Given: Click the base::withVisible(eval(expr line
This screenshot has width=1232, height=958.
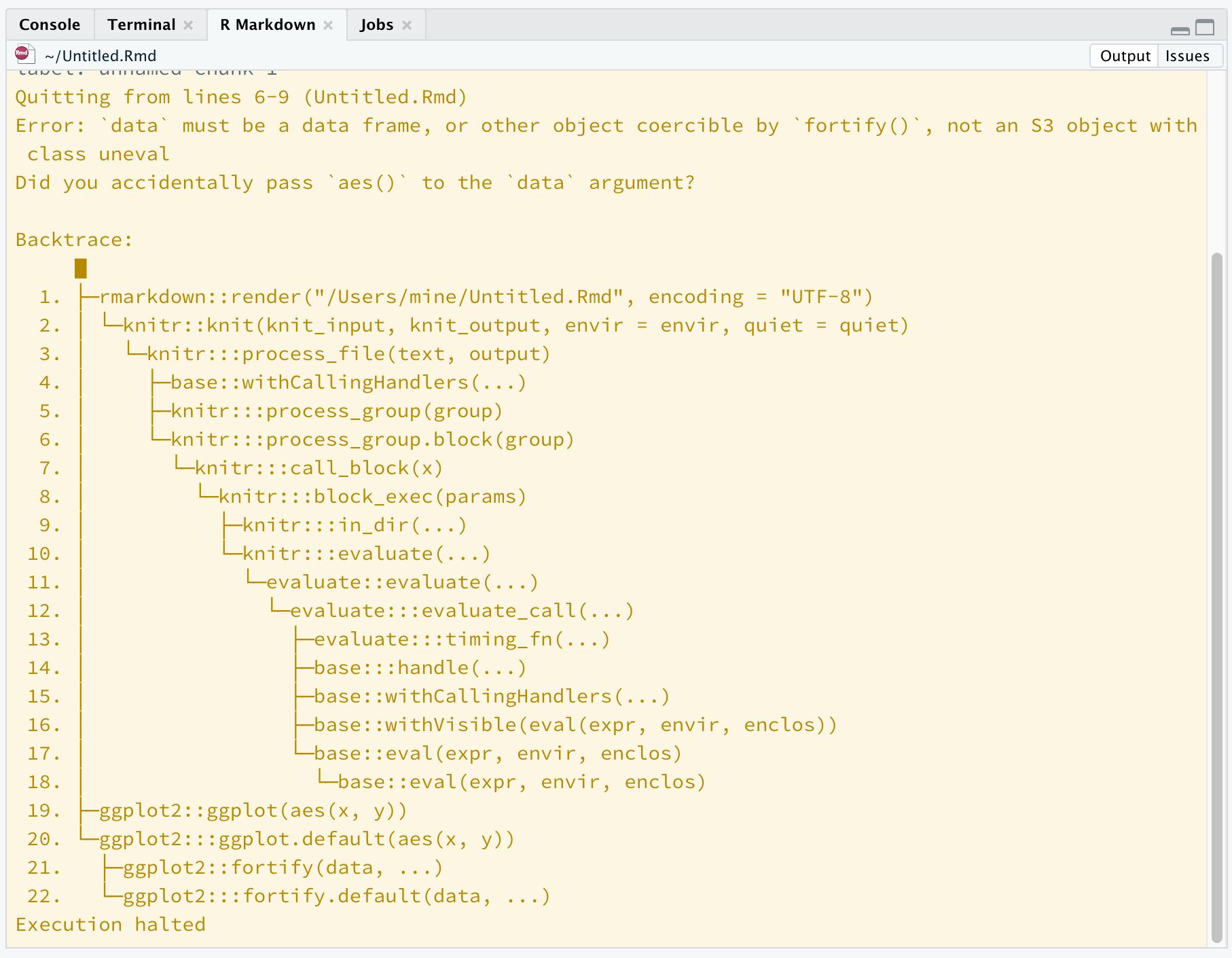Looking at the screenshot, I should point(575,725).
